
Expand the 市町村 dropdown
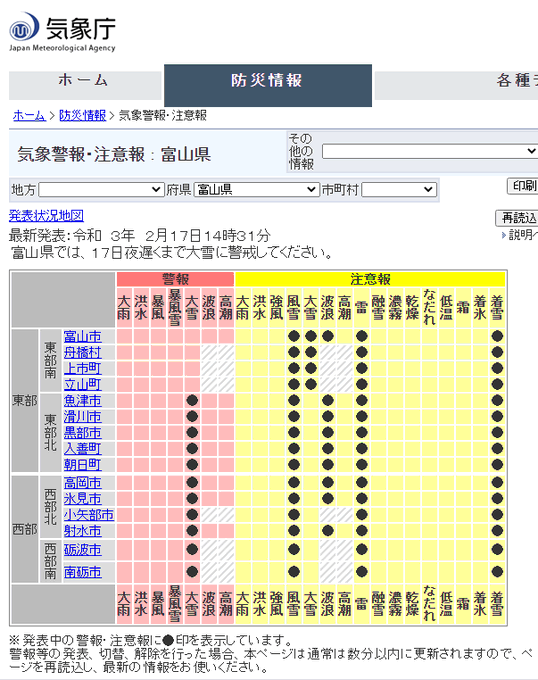pos(398,190)
